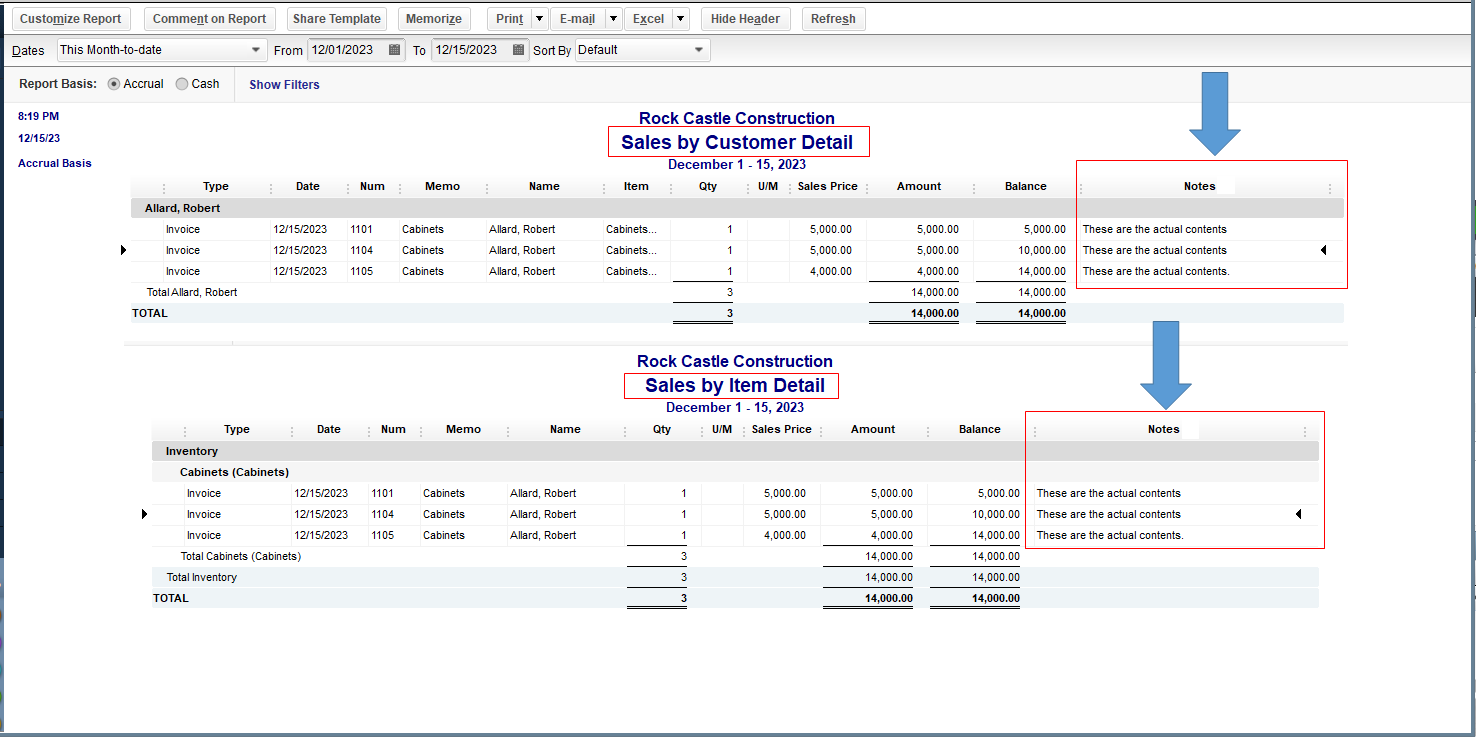Click the From date calendar icon
The height and width of the screenshot is (737, 1476).
click(x=395, y=49)
